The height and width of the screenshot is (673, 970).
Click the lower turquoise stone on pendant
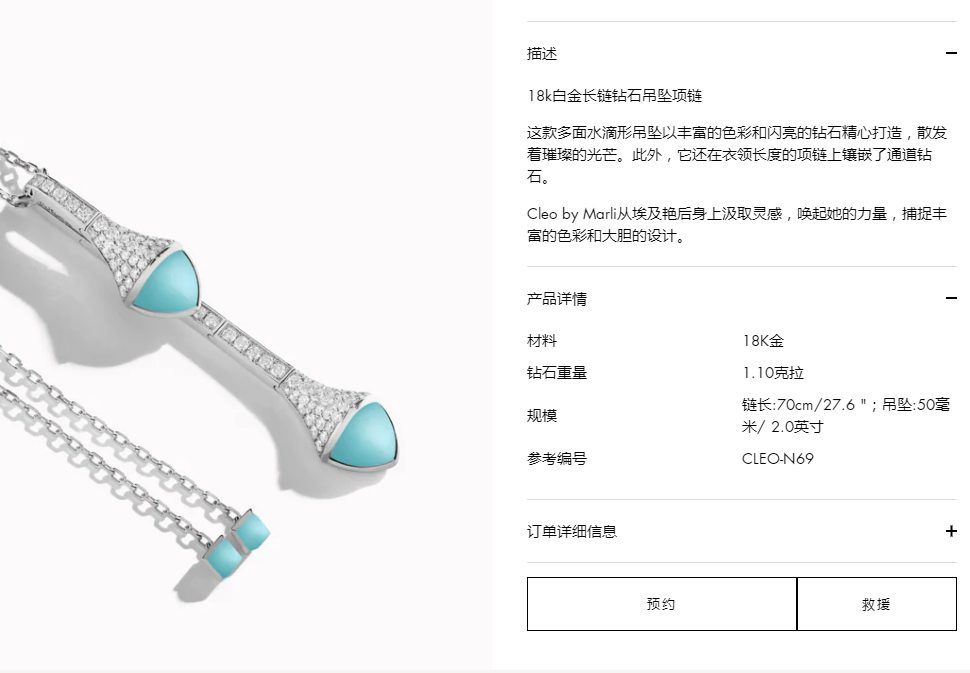363,435
